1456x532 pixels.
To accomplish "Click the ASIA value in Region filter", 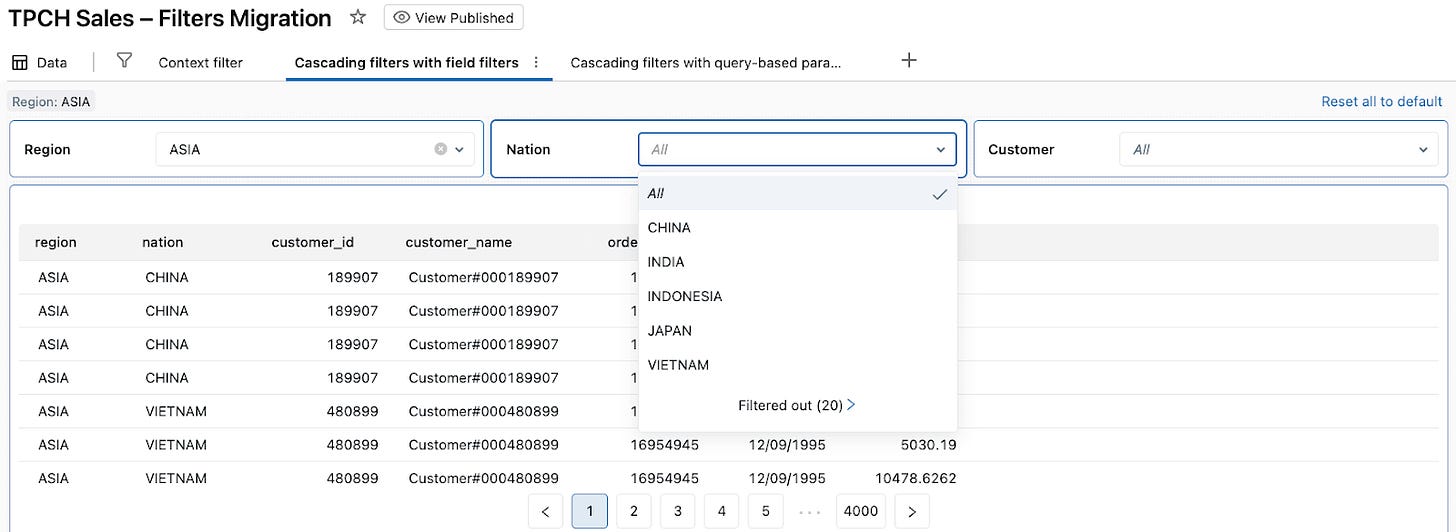I will coord(185,149).
